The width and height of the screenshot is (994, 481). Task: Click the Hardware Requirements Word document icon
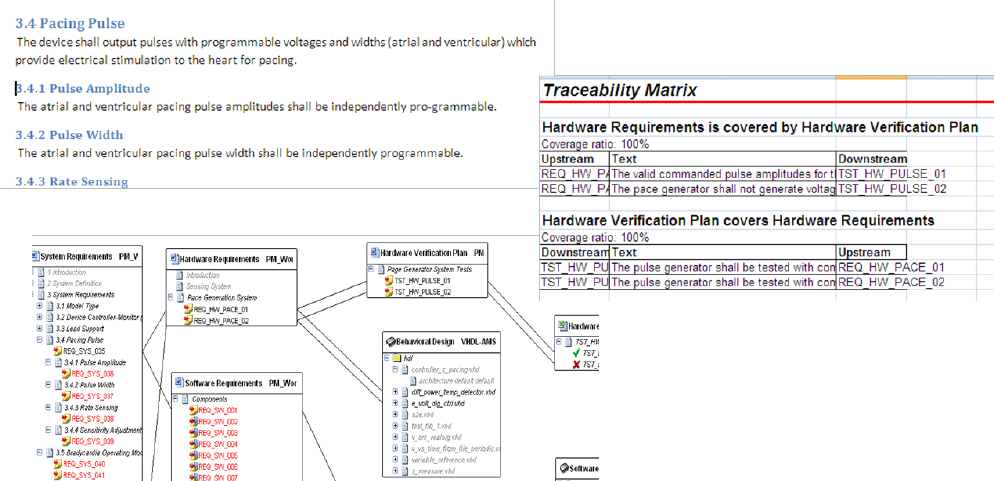coord(175,259)
